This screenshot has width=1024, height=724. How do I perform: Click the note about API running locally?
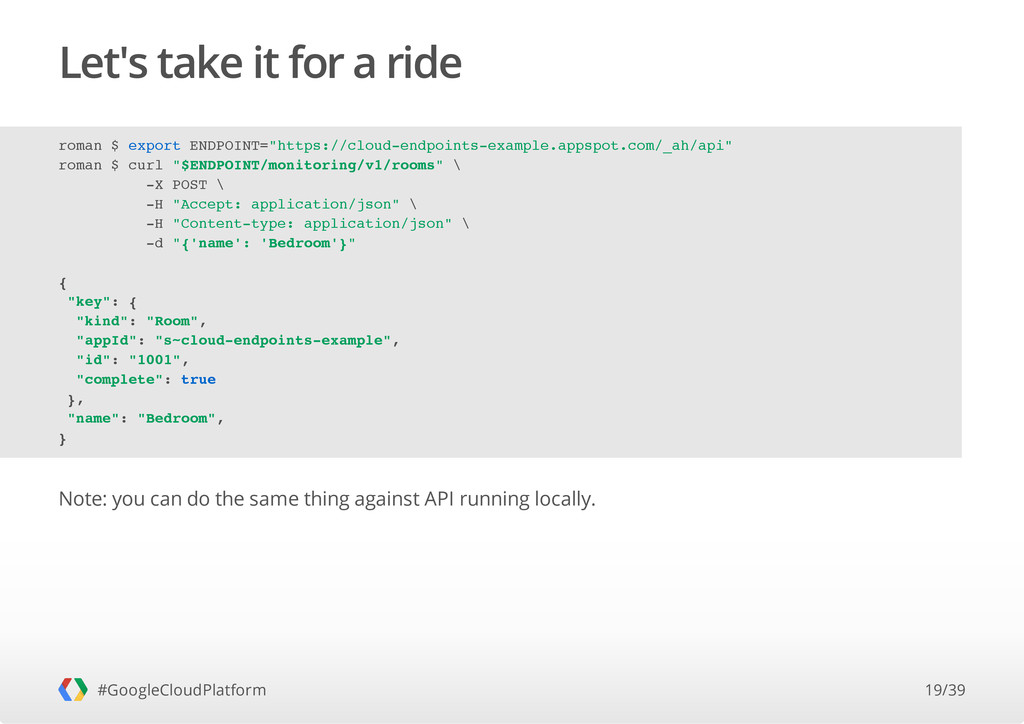pyautogui.click(x=327, y=499)
